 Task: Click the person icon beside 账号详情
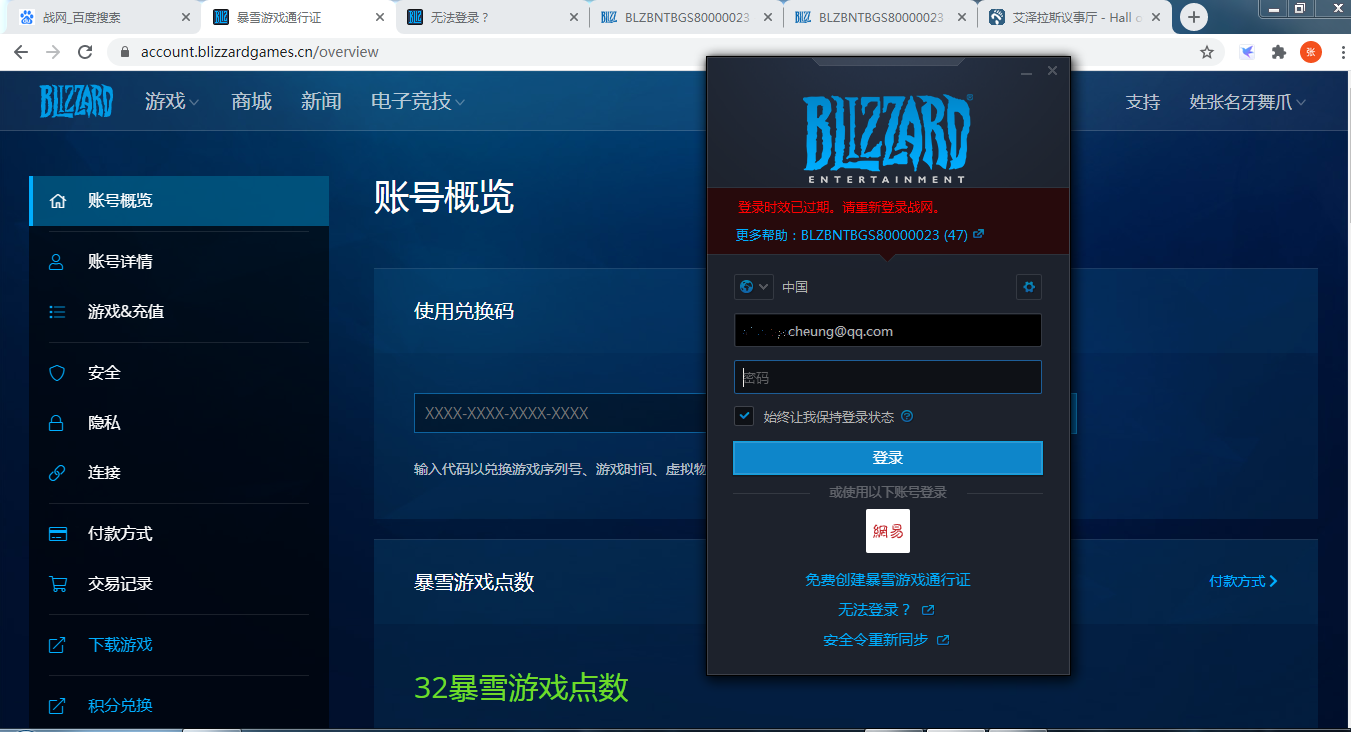click(58, 262)
